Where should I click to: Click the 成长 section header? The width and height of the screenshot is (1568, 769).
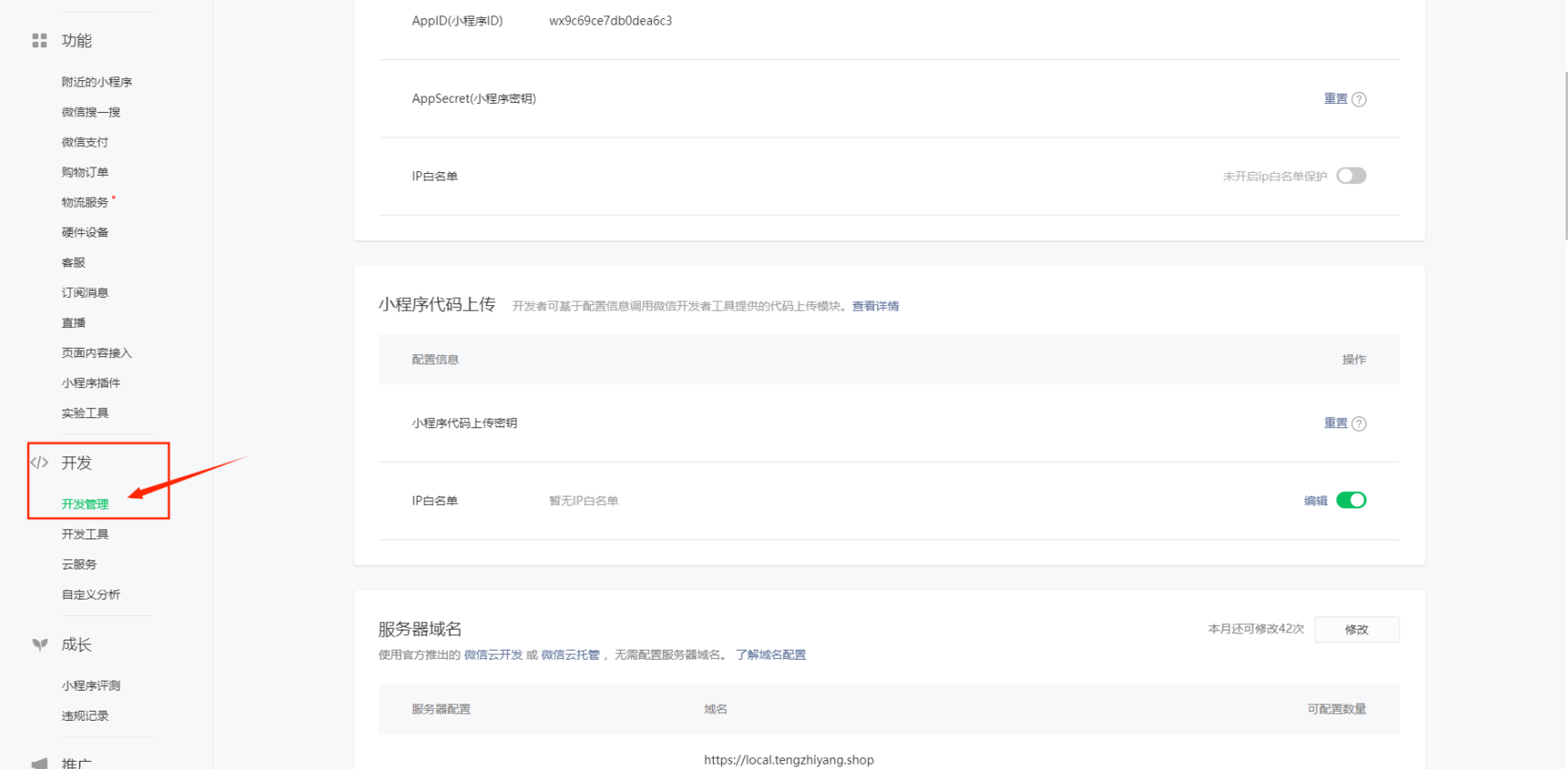tap(77, 644)
